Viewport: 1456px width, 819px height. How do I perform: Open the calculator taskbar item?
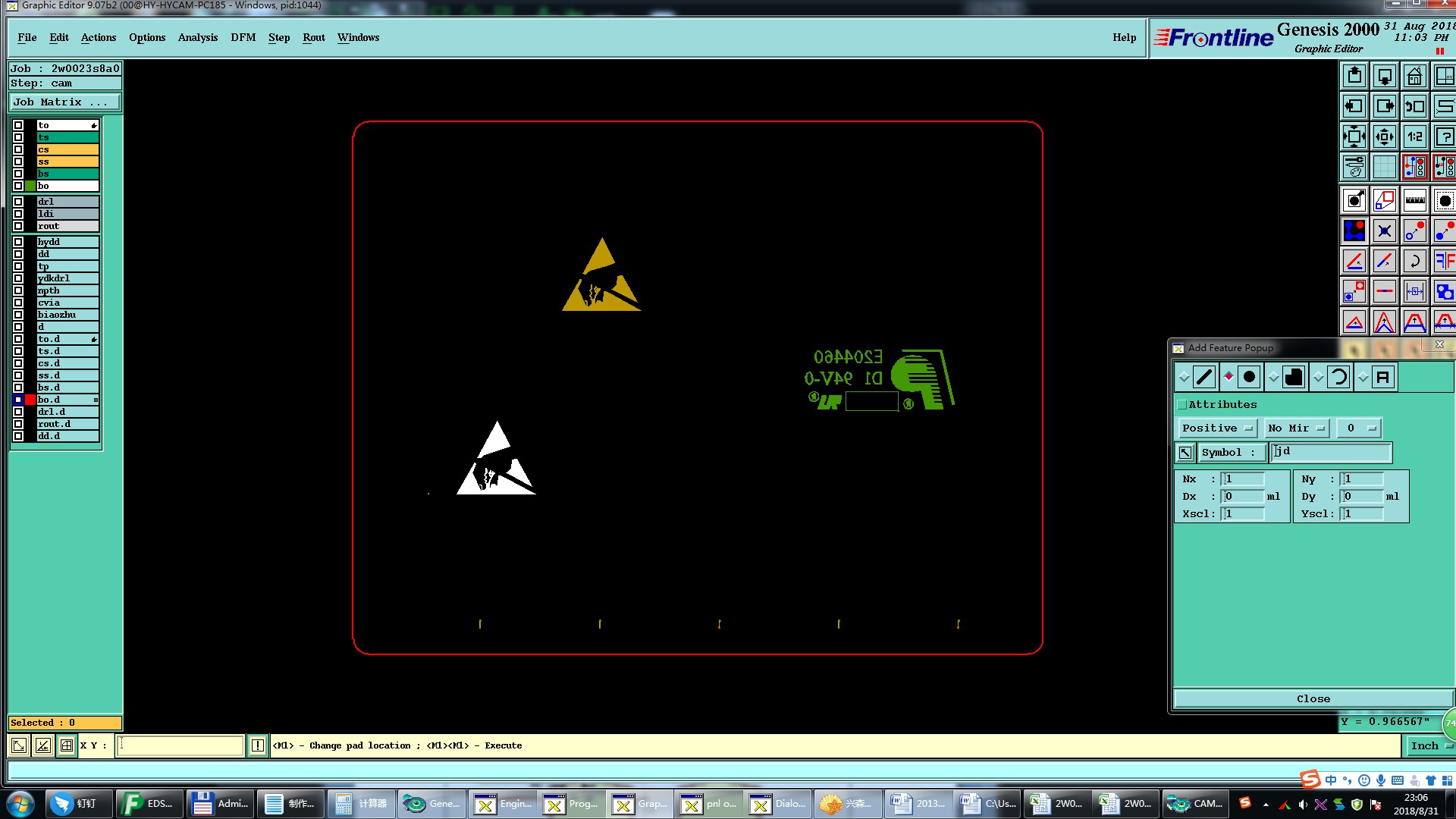362,804
